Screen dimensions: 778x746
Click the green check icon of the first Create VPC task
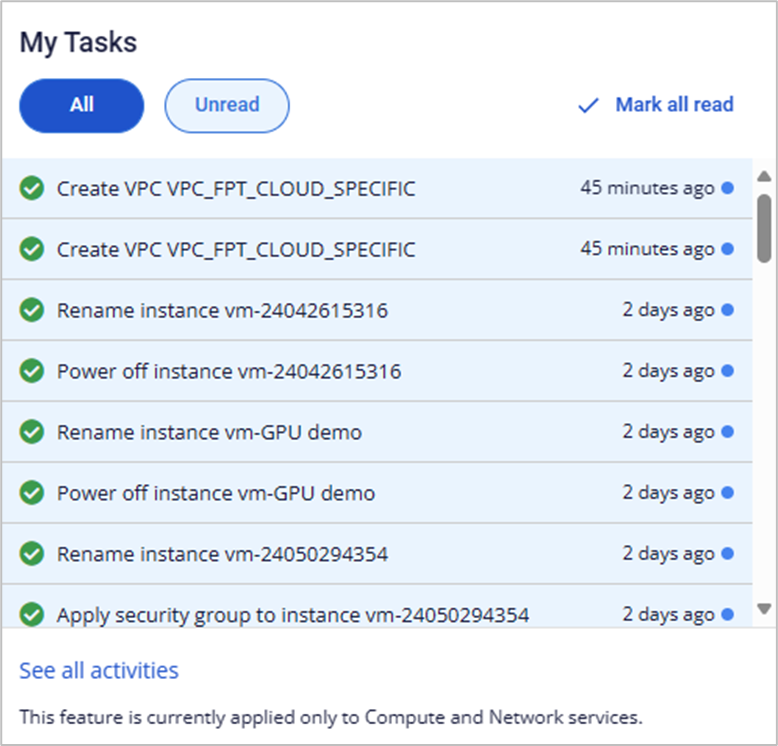pos(32,188)
